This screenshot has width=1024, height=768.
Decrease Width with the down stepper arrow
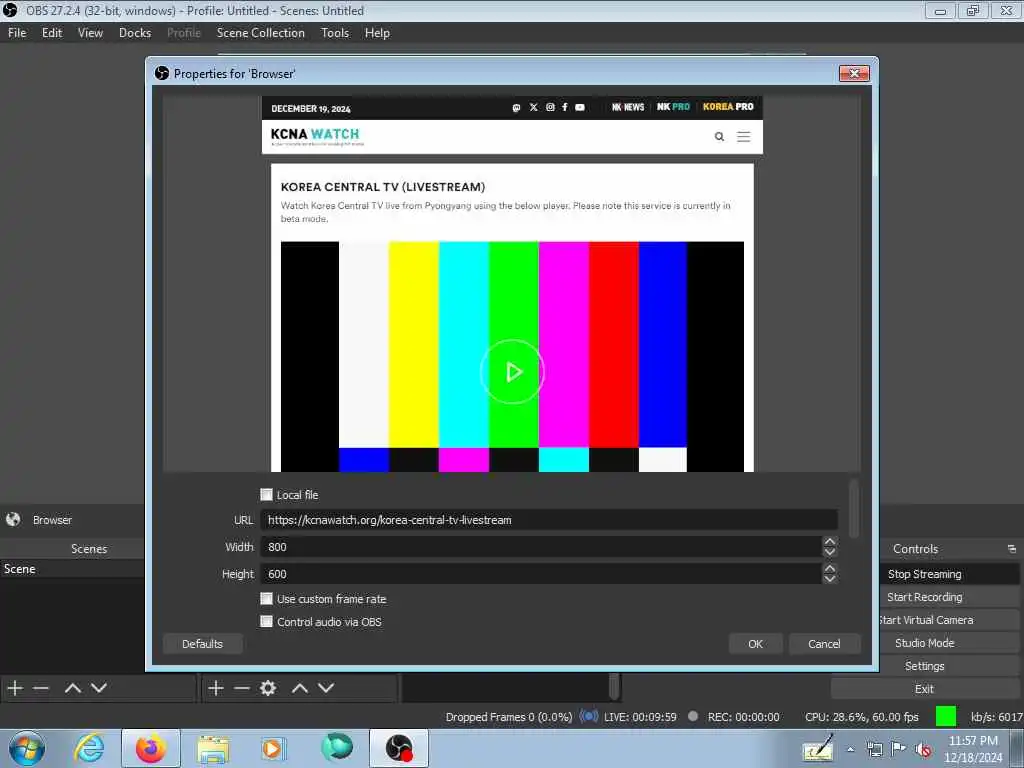pos(829,552)
